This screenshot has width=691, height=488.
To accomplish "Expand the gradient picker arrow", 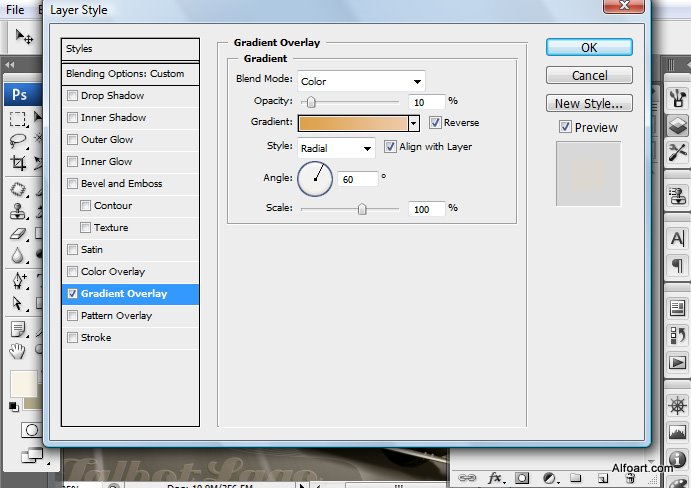I will [414, 123].
